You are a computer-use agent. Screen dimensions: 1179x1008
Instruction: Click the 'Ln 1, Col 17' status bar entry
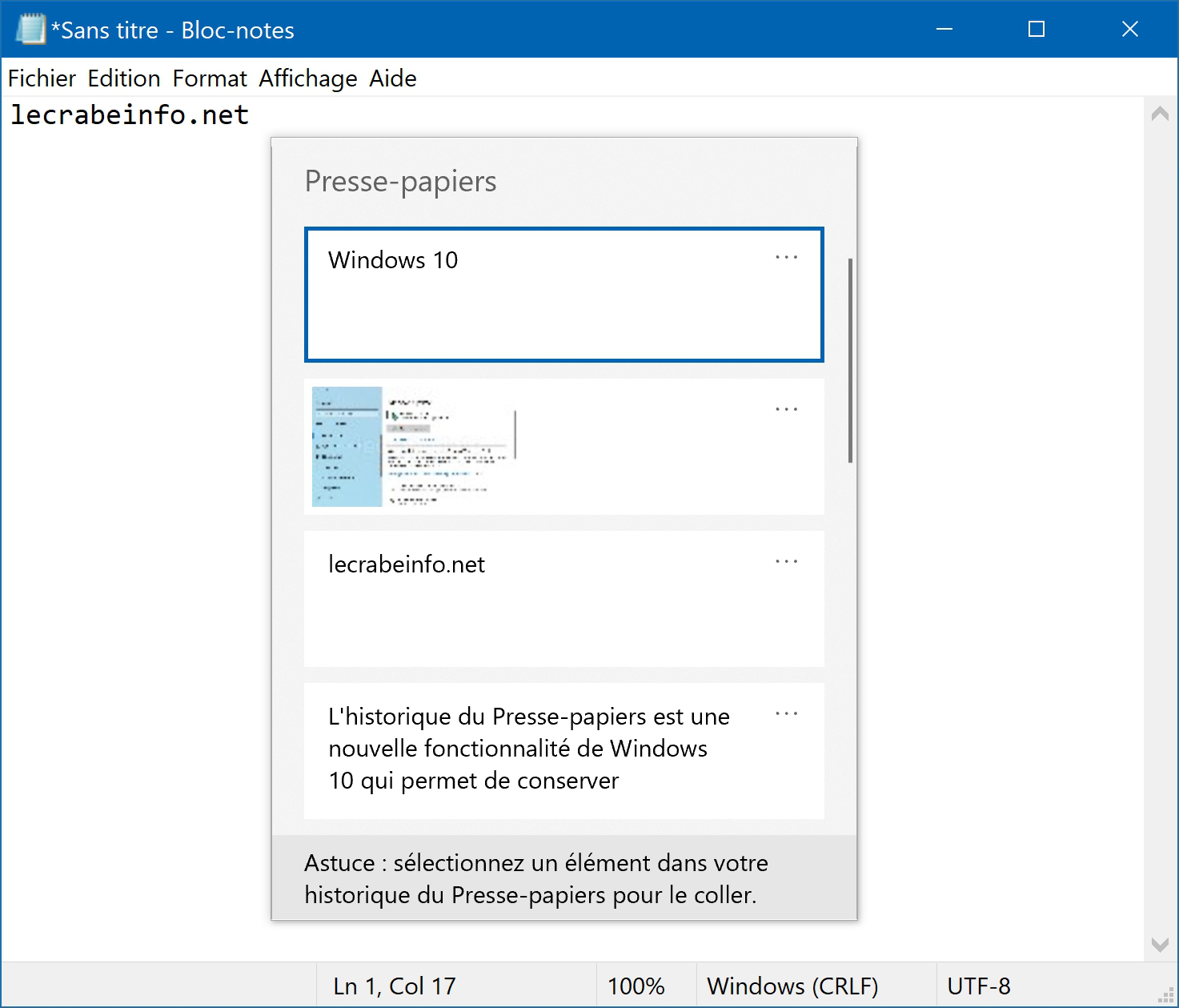point(395,986)
